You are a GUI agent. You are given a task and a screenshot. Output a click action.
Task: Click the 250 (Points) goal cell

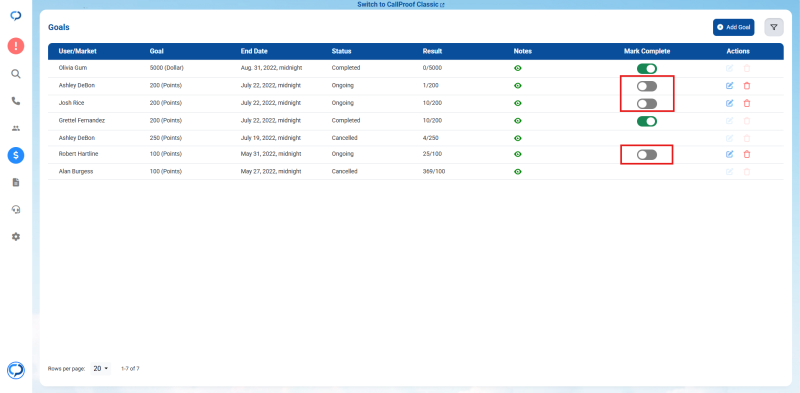pos(165,138)
